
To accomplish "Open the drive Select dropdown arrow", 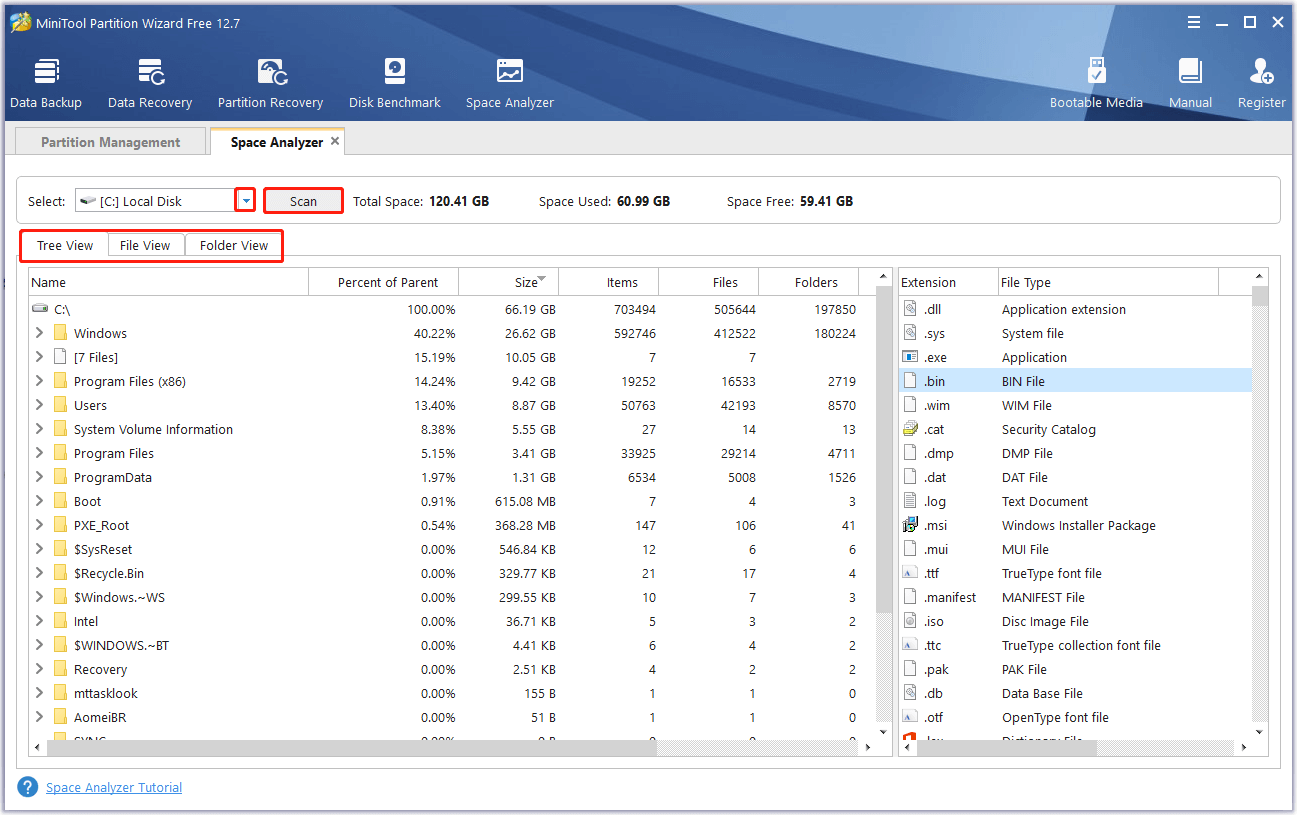I will click(246, 201).
